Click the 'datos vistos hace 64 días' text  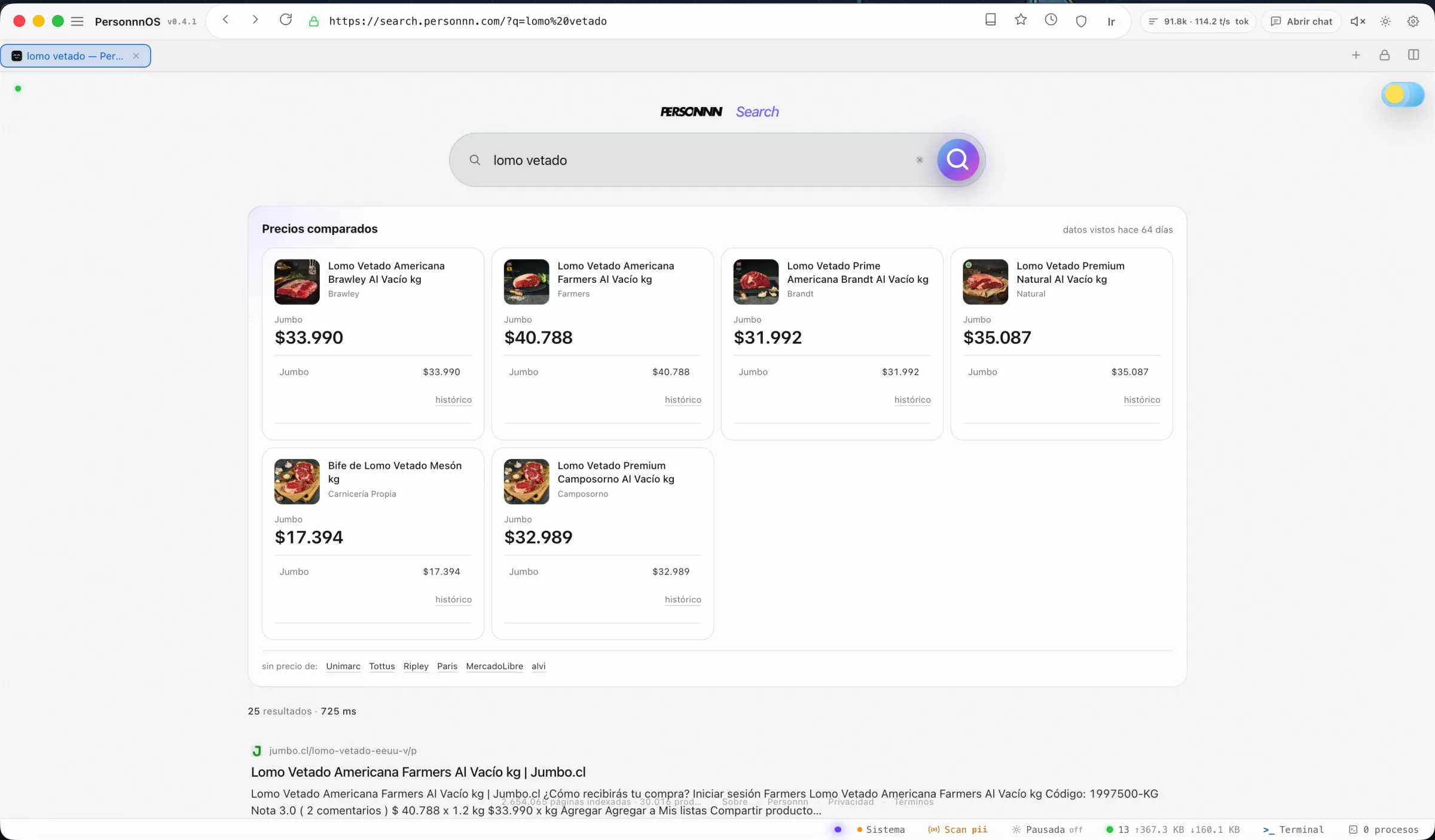pos(1118,230)
